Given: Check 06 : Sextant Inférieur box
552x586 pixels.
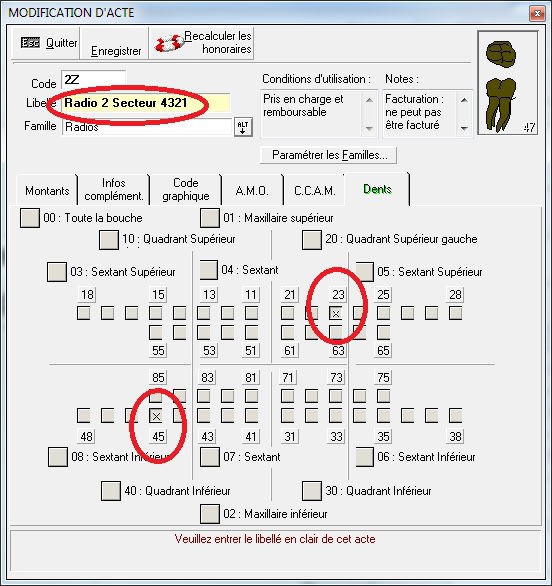Looking at the screenshot, I should pos(365,457).
